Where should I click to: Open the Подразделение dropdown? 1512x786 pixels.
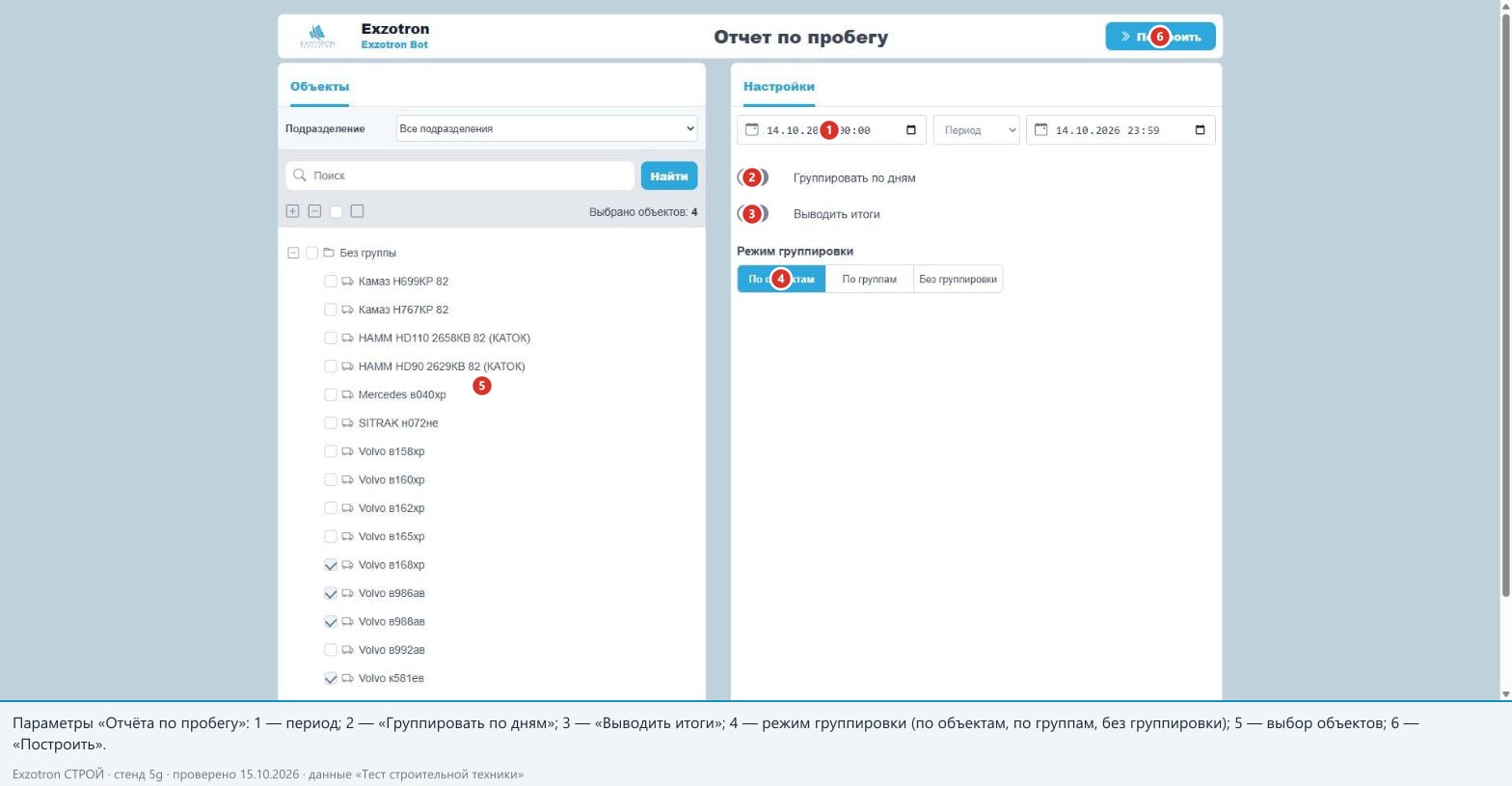(547, 128)
